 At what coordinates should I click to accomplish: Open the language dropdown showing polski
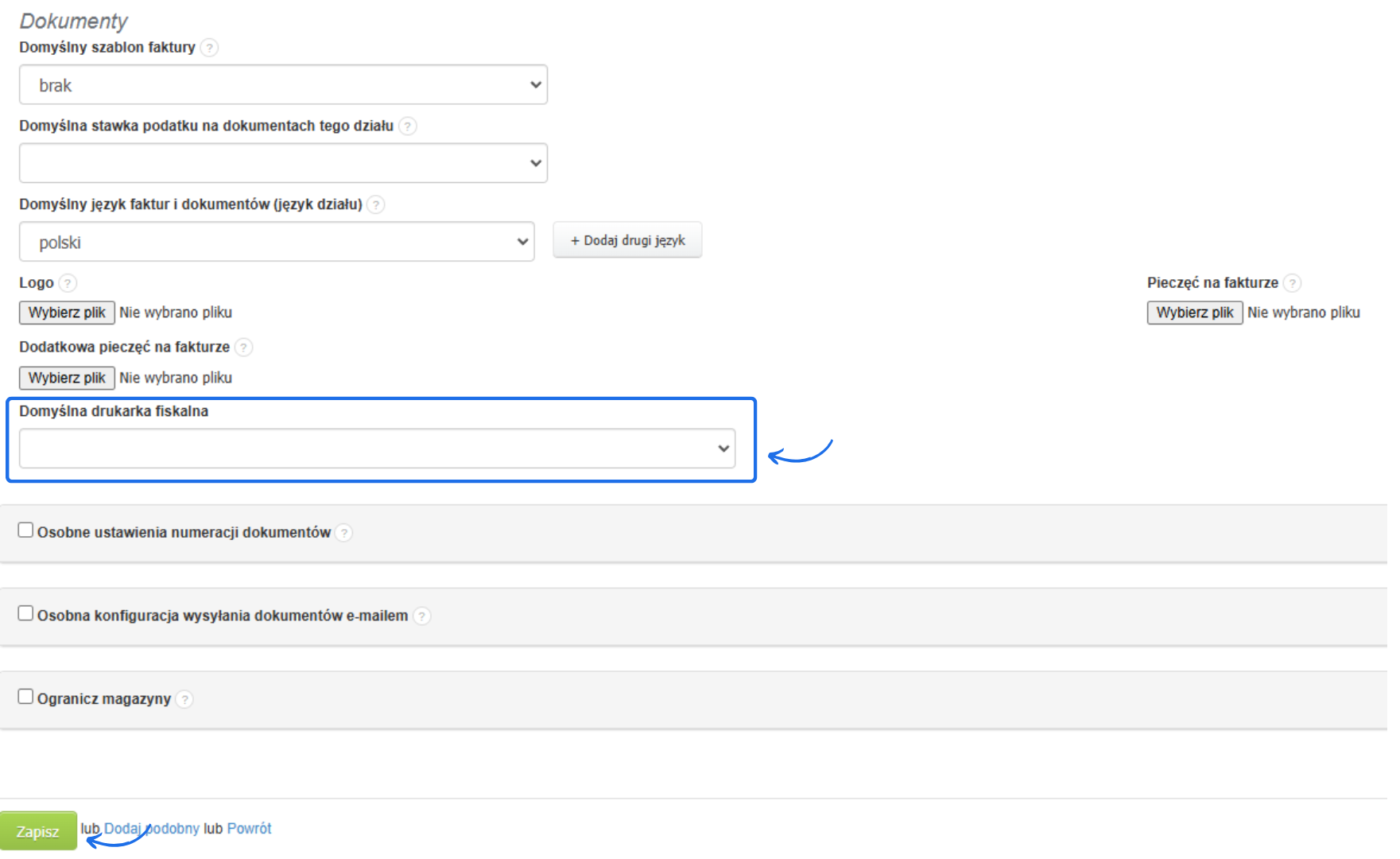point(277,242)
